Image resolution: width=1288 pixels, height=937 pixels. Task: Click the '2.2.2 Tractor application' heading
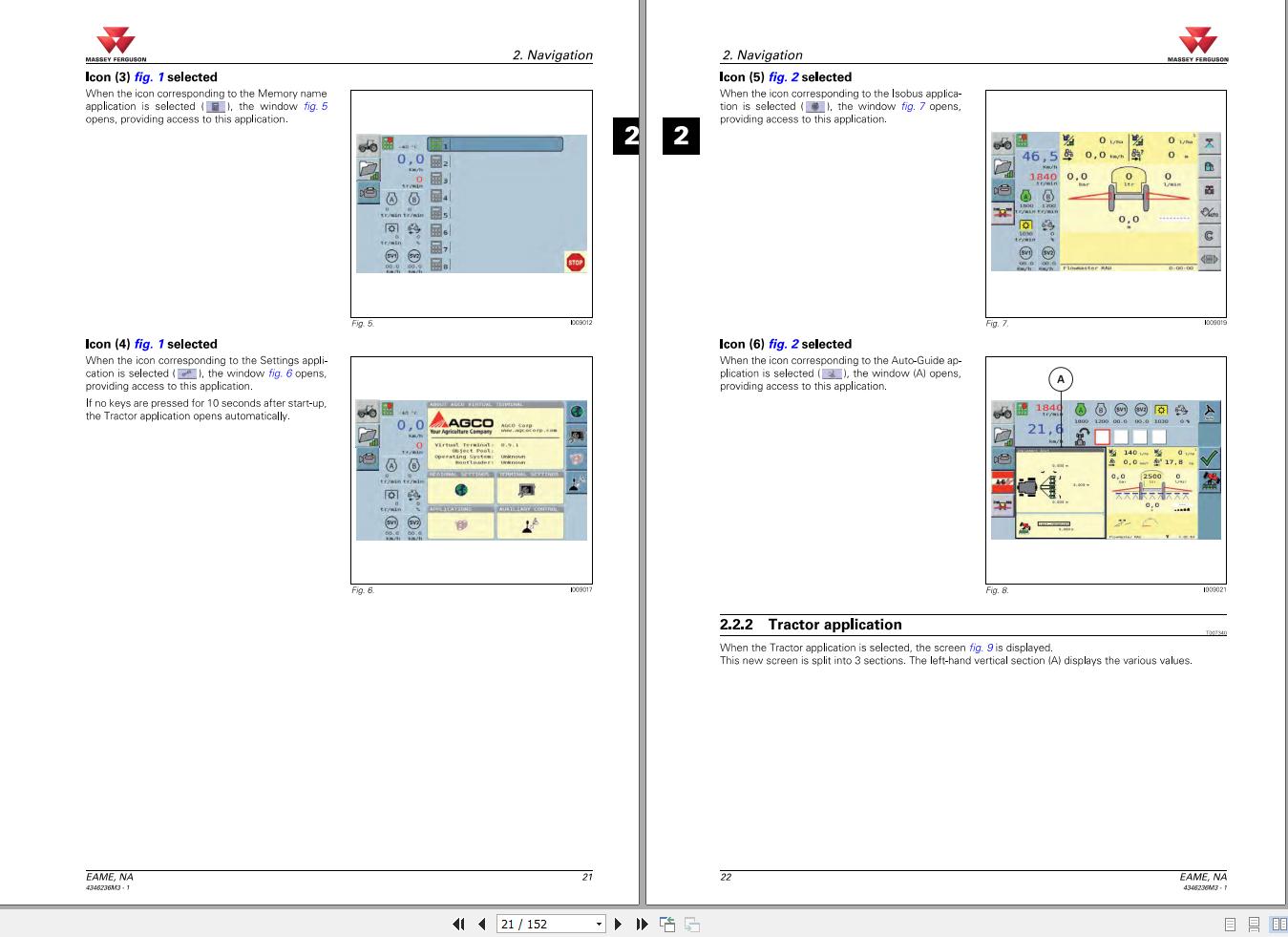pyautogui.click(x=811, y=625)
